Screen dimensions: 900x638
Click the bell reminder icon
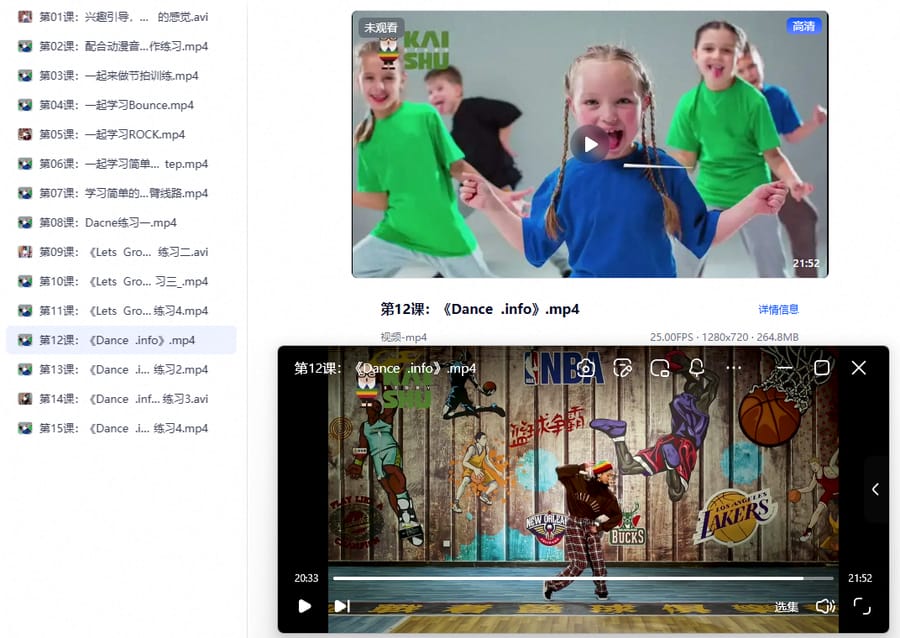(697, 368)
